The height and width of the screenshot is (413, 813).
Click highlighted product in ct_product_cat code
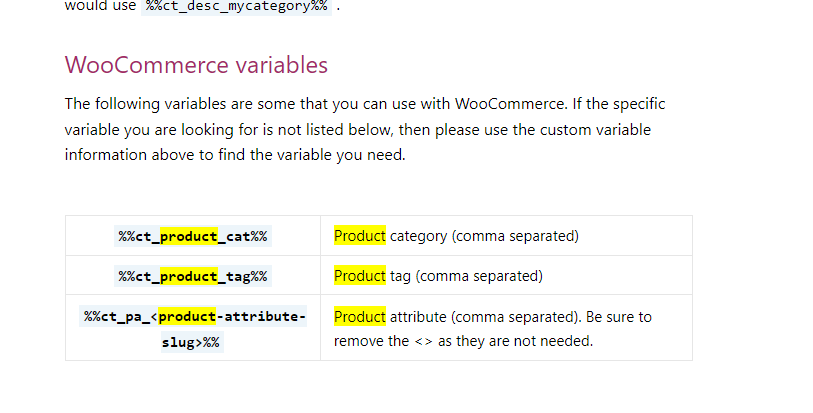click(x=189, y=236)
